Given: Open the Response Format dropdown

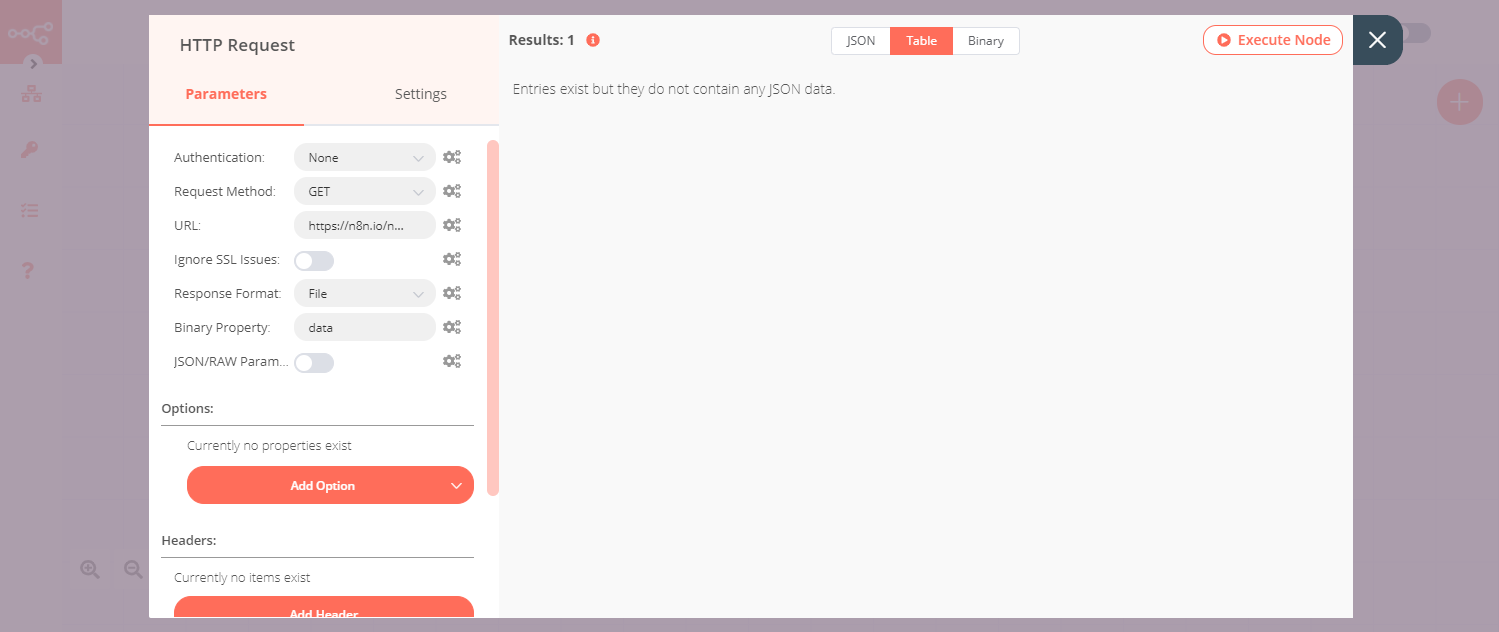Looking at the screenshot, I should (364, 293).
